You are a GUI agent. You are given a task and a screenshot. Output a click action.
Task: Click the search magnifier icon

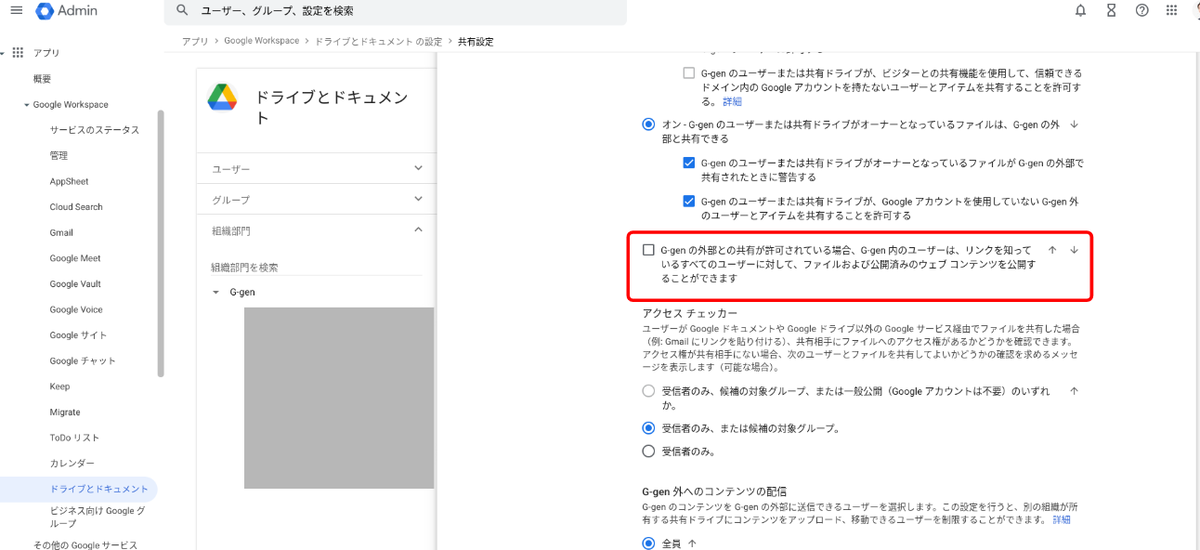click(x=181, y=11)
